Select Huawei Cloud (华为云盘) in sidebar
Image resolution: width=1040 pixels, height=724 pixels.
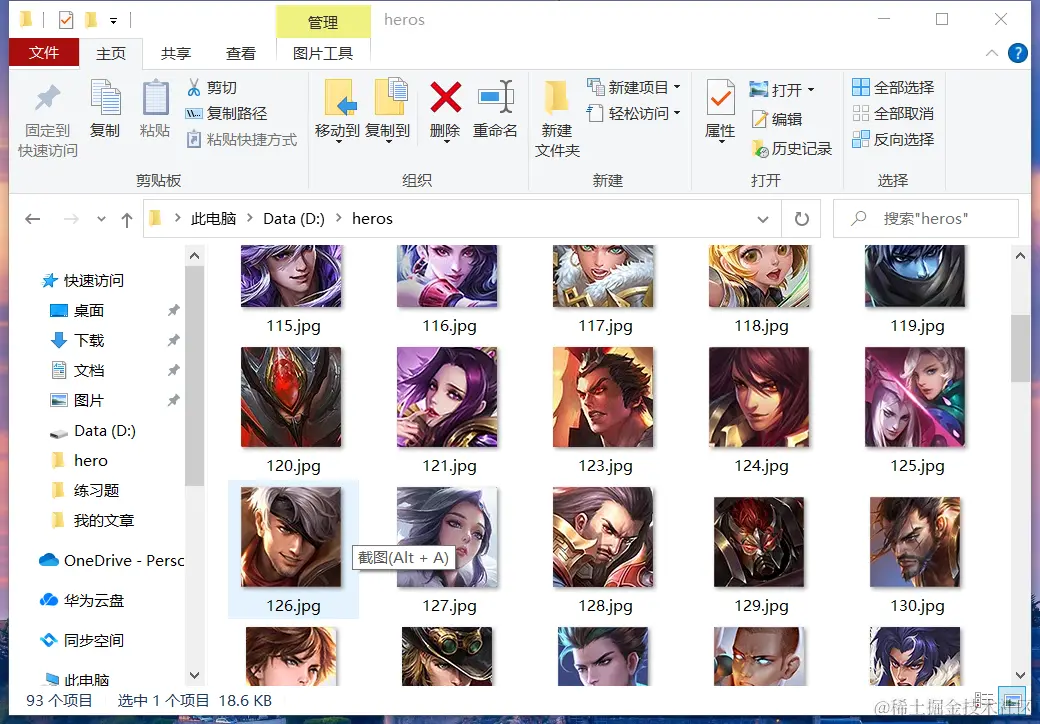pos(82,601)
